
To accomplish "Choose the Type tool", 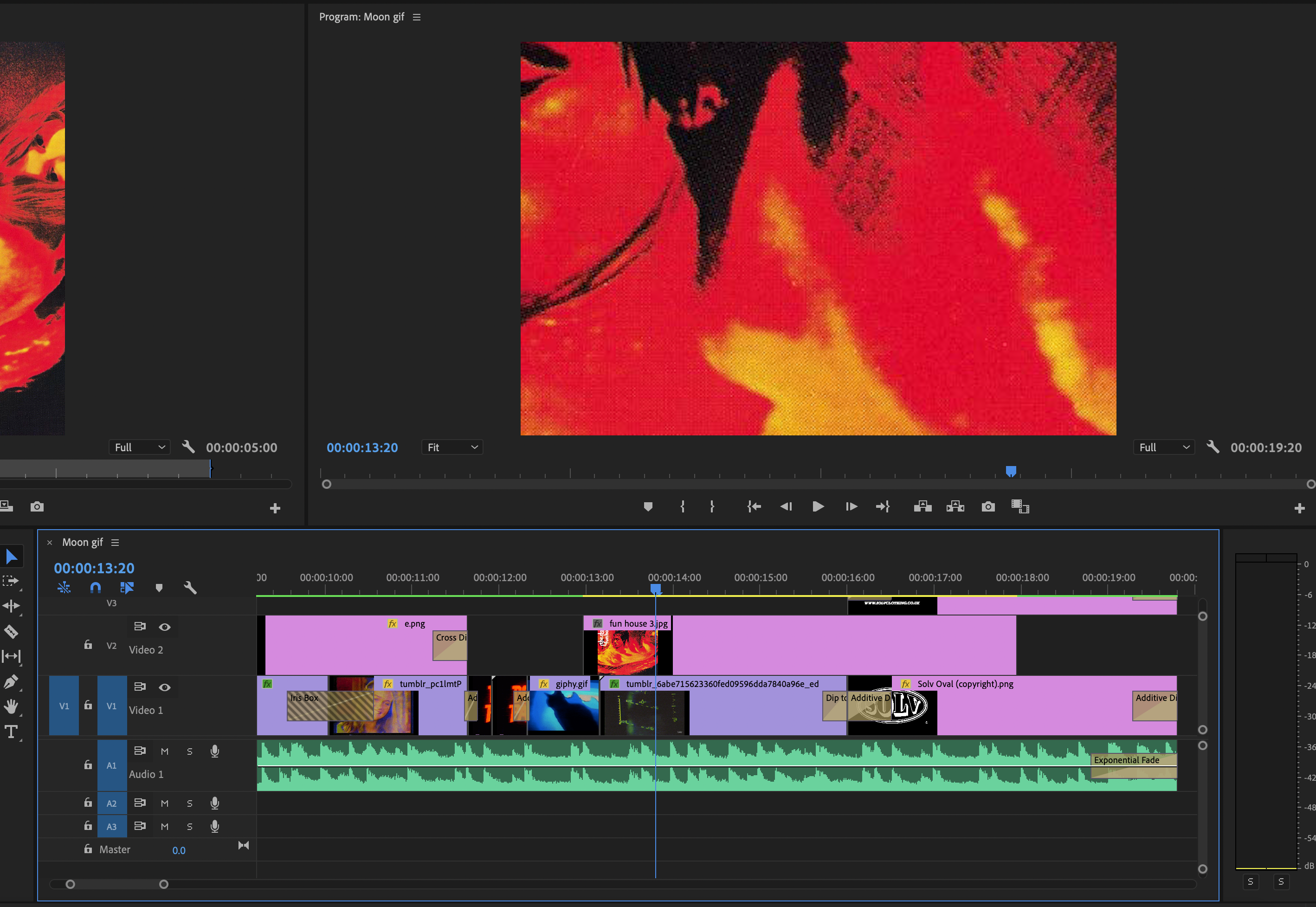I will tap(11, 732).
